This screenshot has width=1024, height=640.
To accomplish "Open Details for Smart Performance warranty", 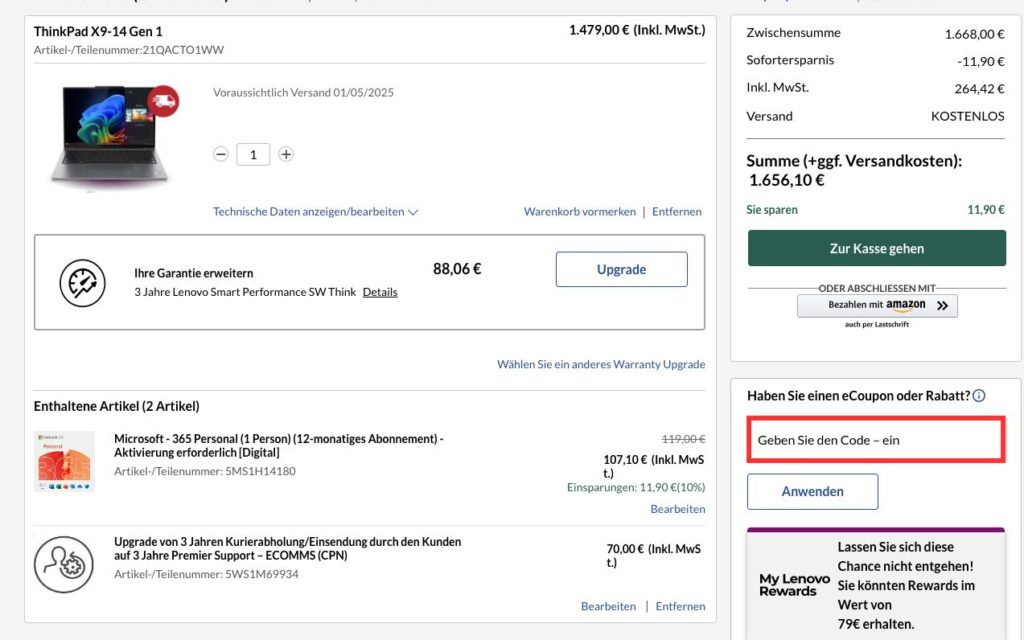I will [380, 292].
